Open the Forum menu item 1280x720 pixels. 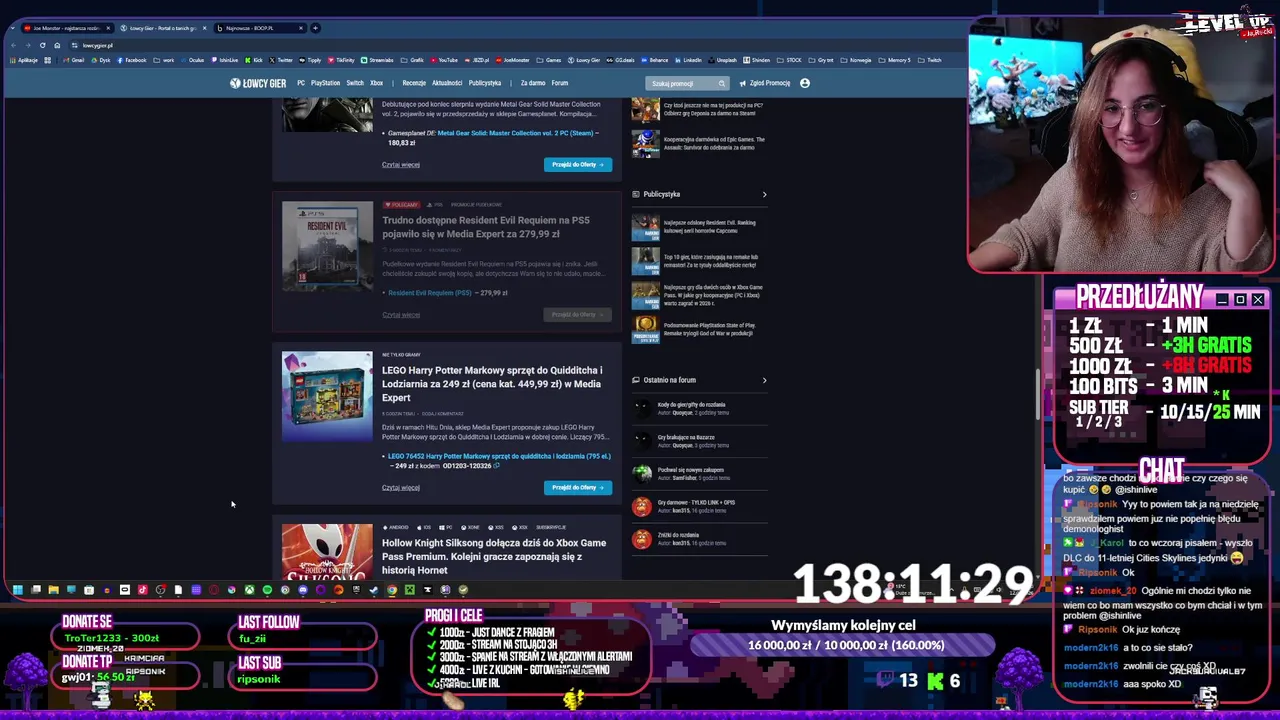(x=560, y=83)
